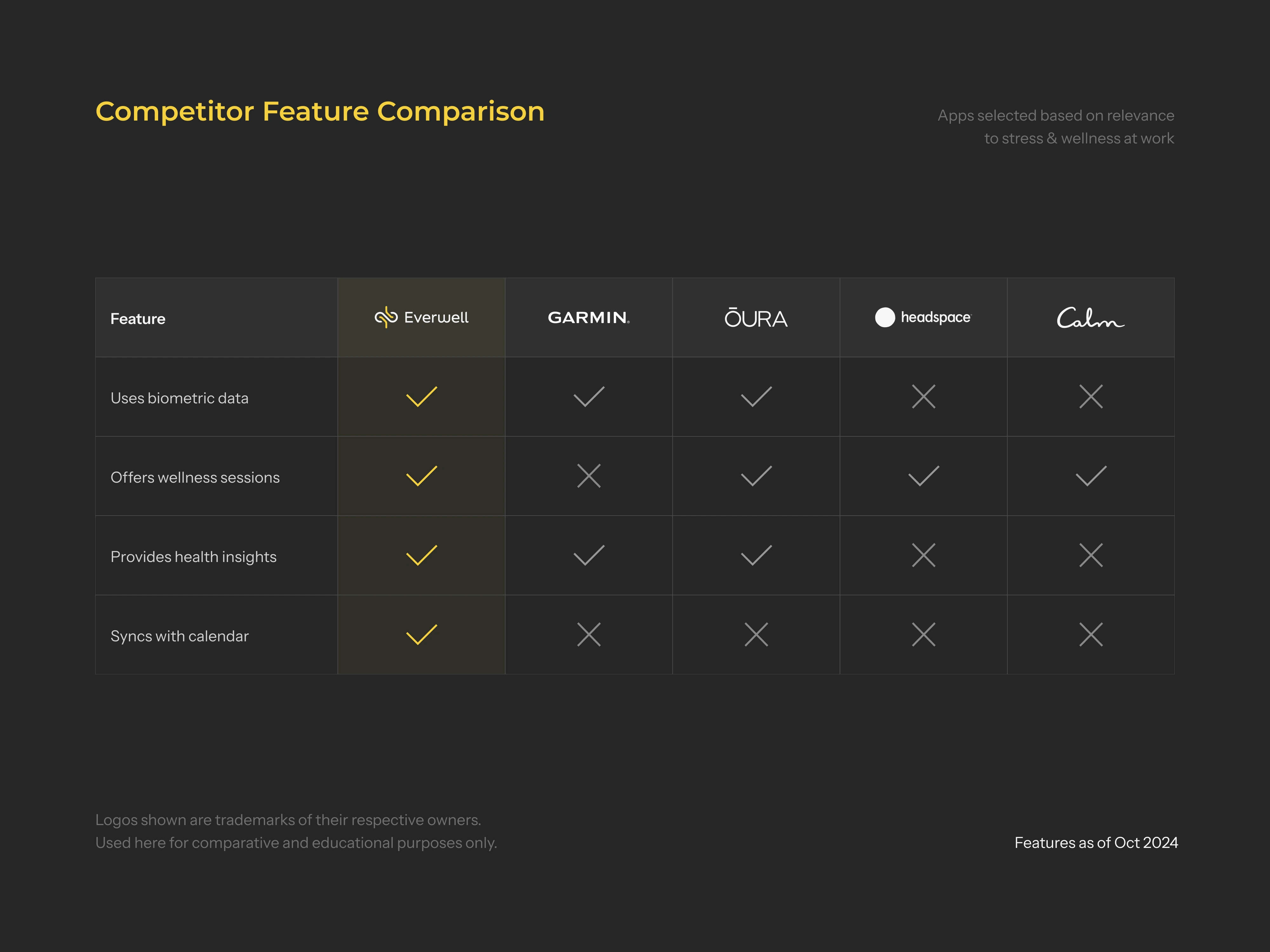Viewport: 1270px width, 952px height.
Task: Click Everwell's yellow check for biometric data
Action: click(421, 397)
